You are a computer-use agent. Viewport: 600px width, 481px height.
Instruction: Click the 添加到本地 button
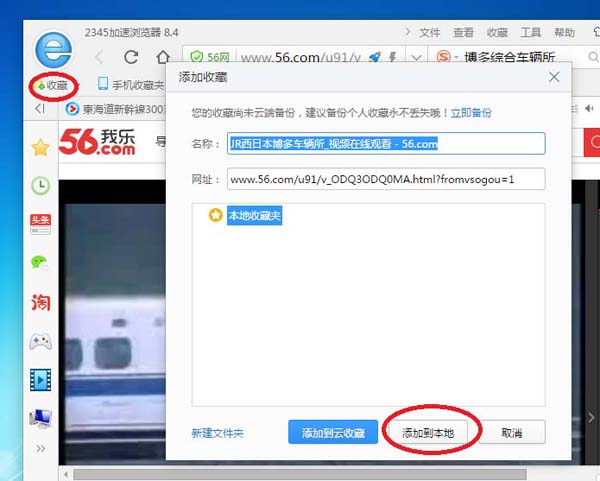pyautogui.click(x=428, y=432)
